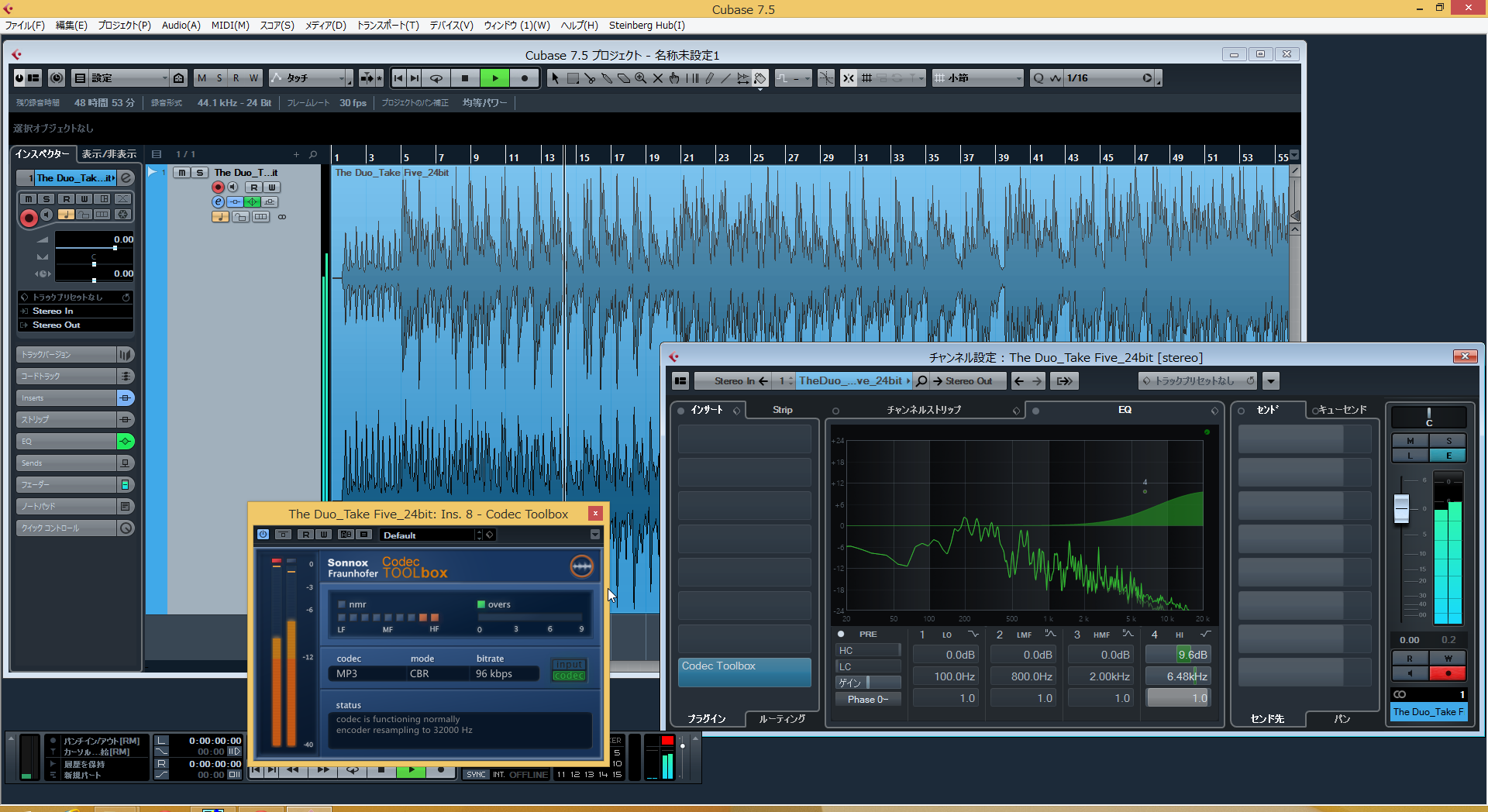
Task: Click EQ band 4 frequency 6.48kHz slider
Action: (1178, 676)
